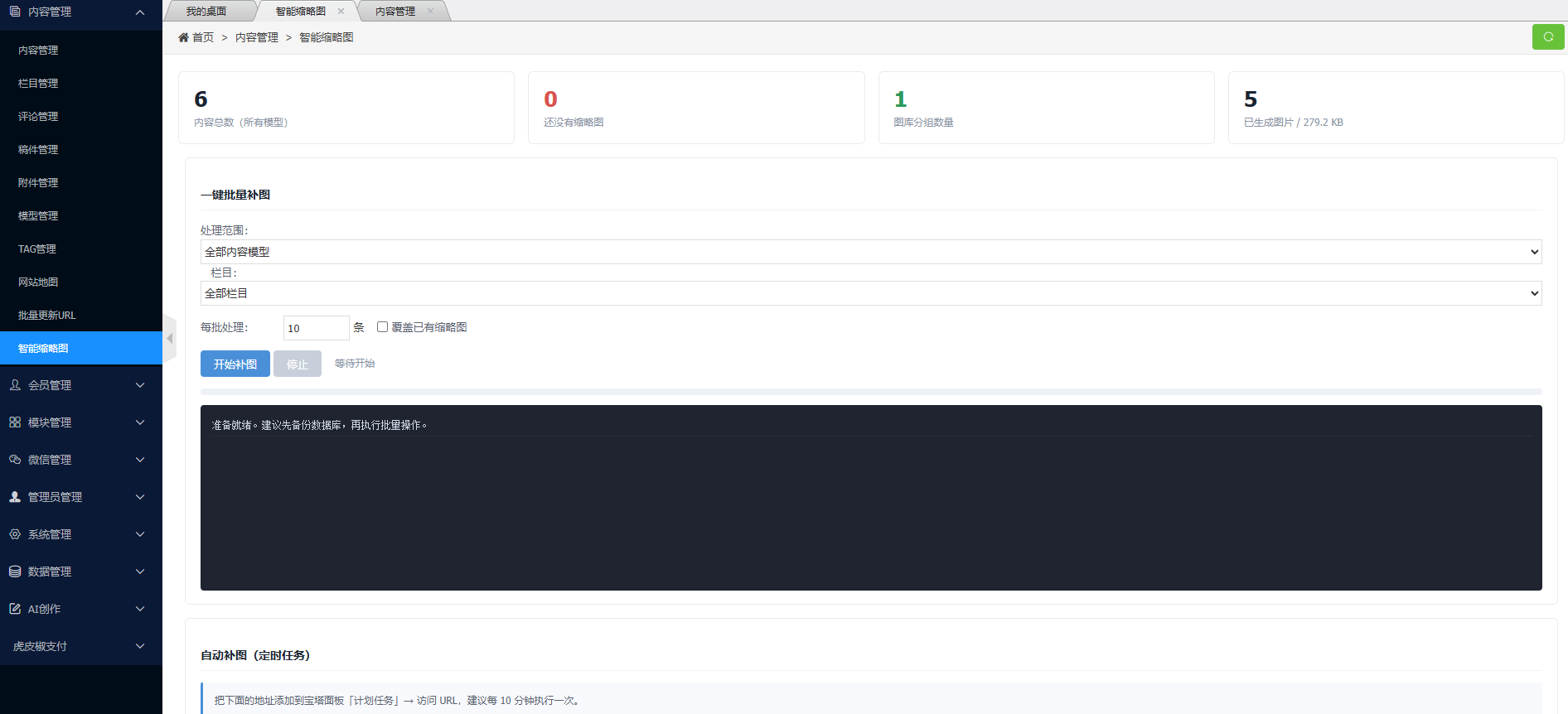Screen dimensions: 1568x714
Task: Expand the 系统管理 chevron
Action: pyautogui.click(x=140, y=534)
